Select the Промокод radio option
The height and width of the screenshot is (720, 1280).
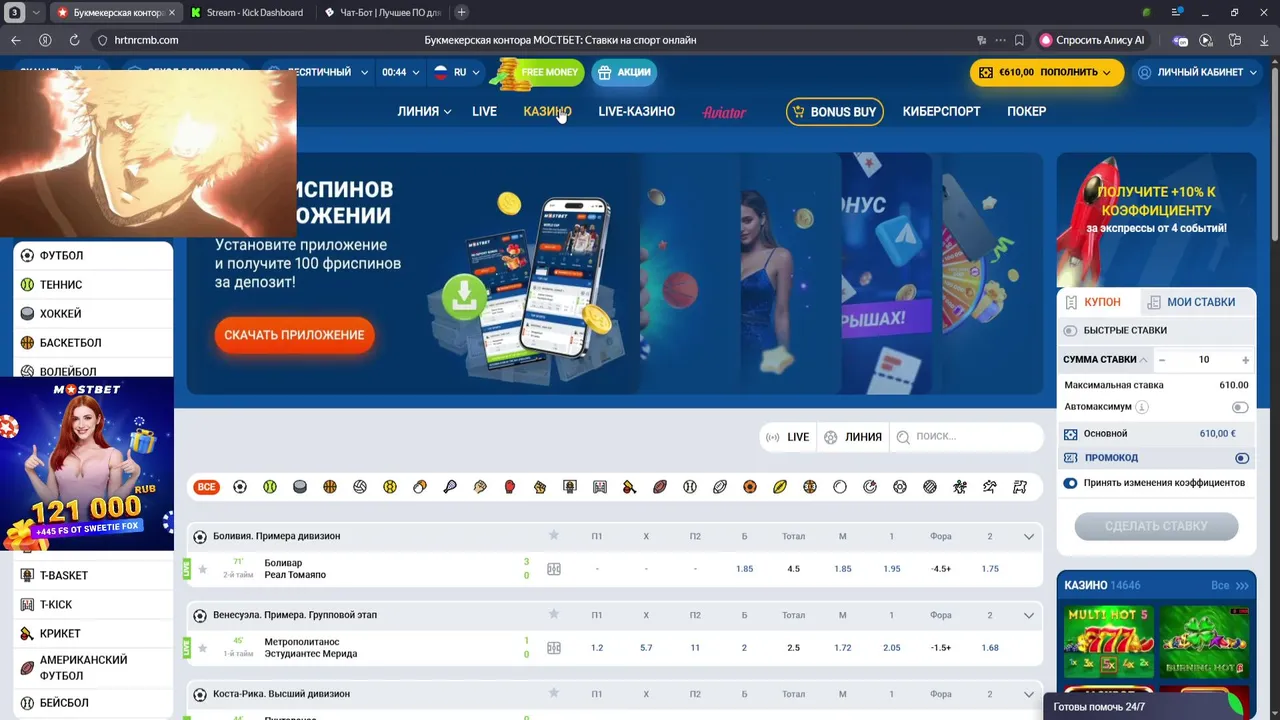click(1242, 458)
